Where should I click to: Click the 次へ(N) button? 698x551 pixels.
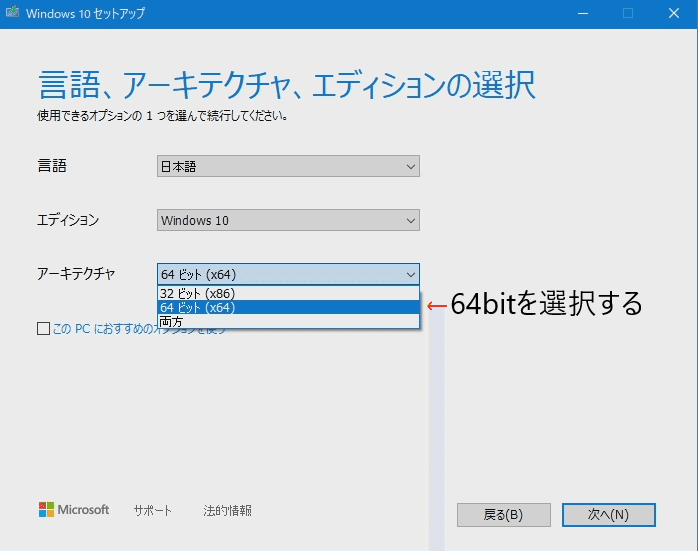click(609, 515)
